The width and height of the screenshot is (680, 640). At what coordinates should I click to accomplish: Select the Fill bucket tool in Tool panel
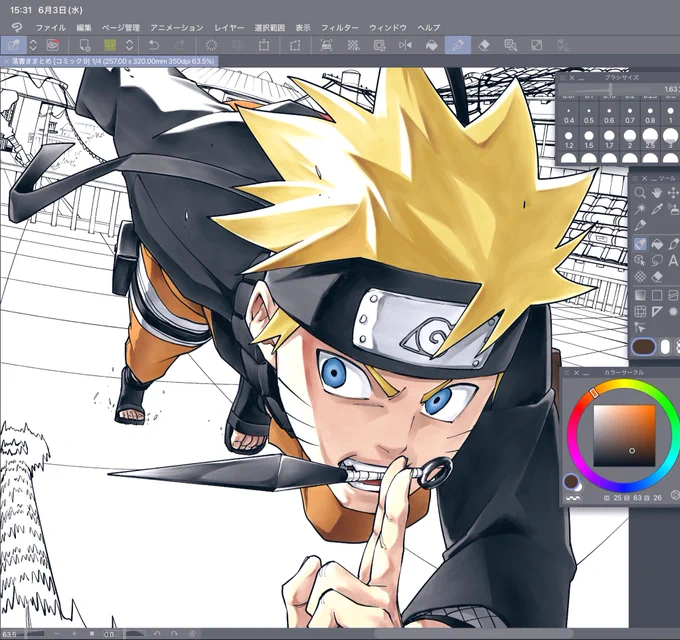[657, 244]
